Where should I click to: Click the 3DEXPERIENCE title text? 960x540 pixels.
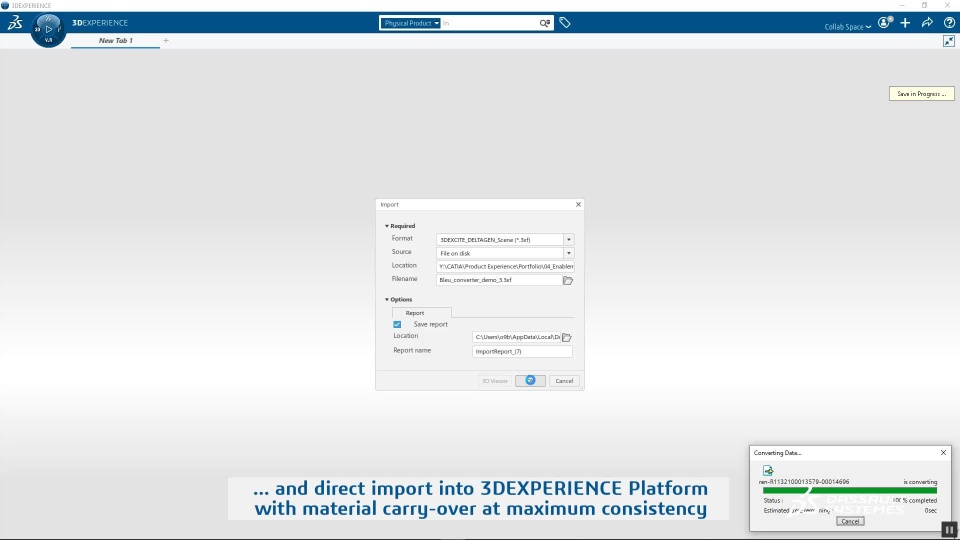100,23
